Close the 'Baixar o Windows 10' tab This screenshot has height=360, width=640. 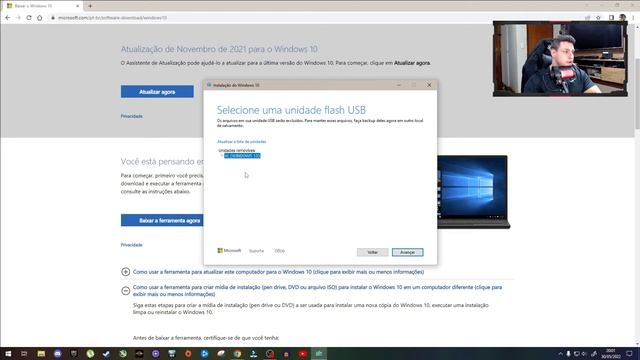[x=78, y=6]
